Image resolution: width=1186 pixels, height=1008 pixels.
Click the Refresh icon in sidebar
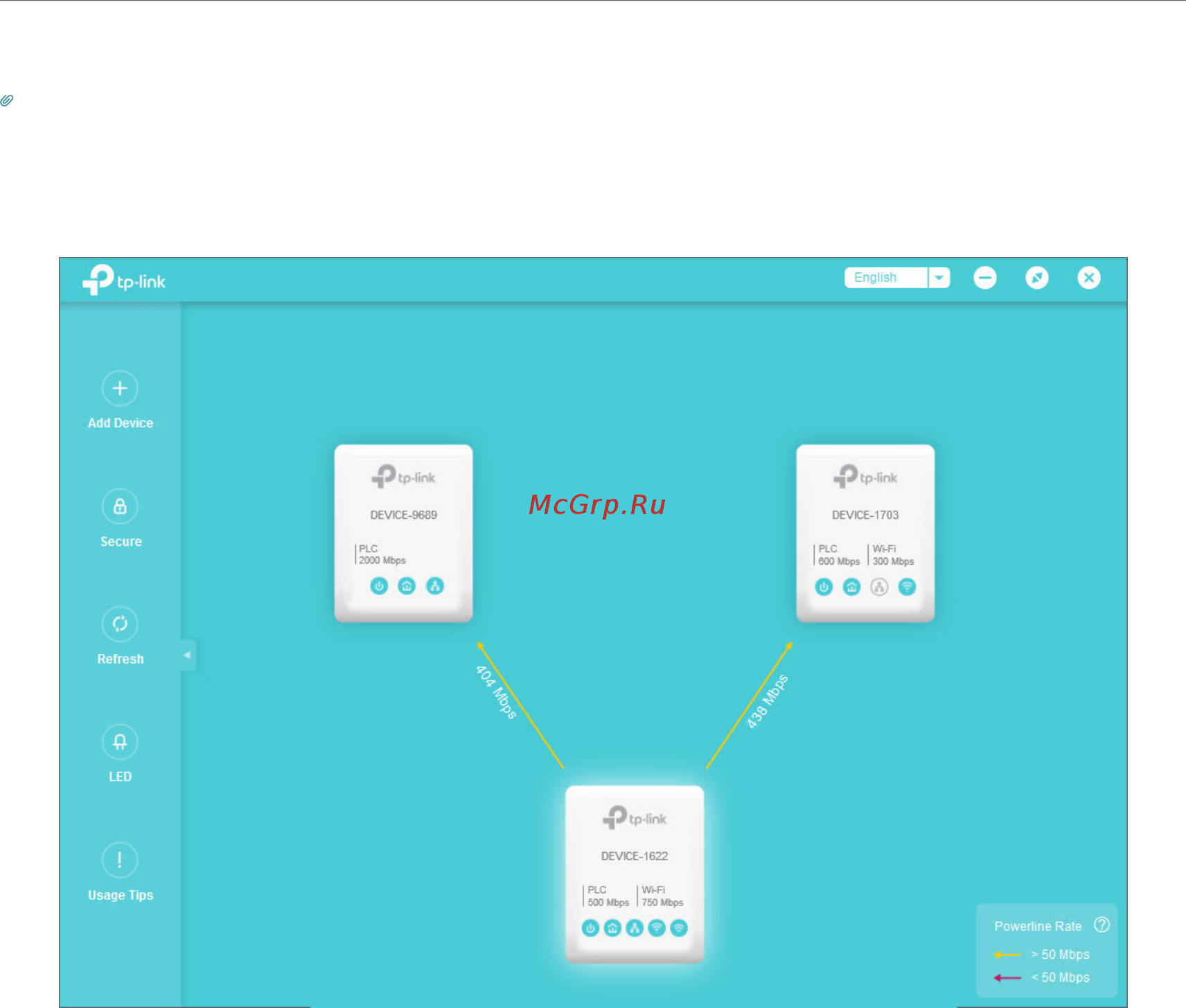point(120,624)
